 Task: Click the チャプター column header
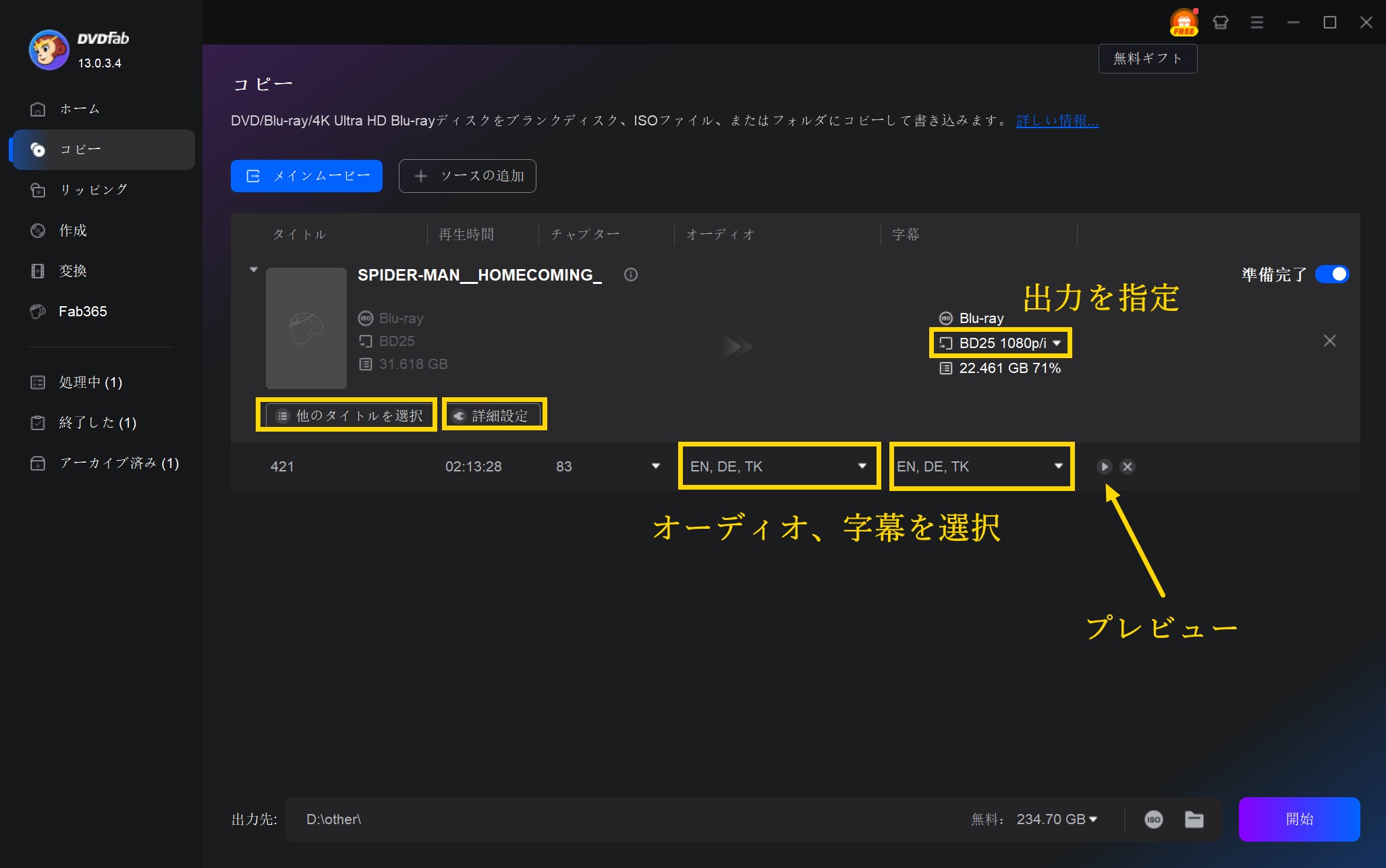[585, 235]
